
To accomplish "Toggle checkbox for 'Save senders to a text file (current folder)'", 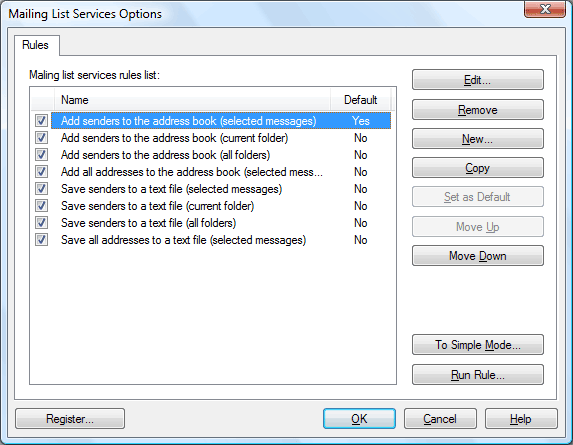I will (41, 206).
